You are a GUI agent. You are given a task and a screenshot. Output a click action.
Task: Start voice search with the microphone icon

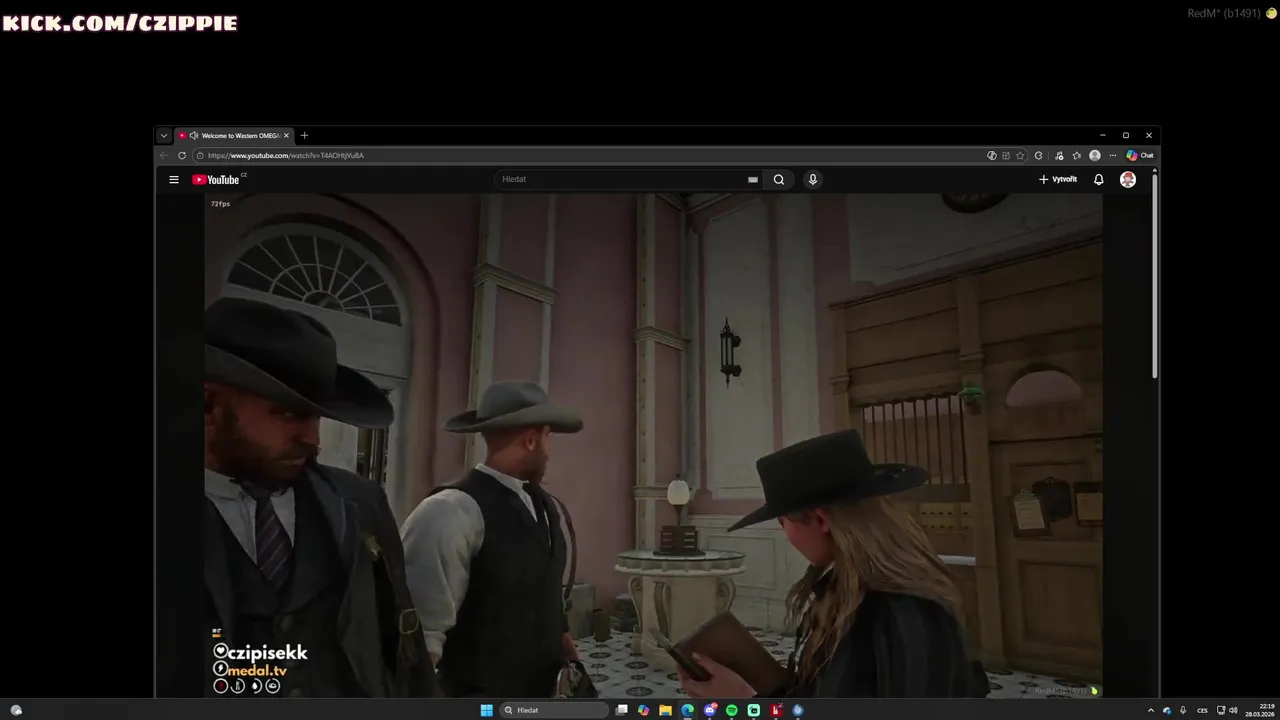[x=813, y=180]
